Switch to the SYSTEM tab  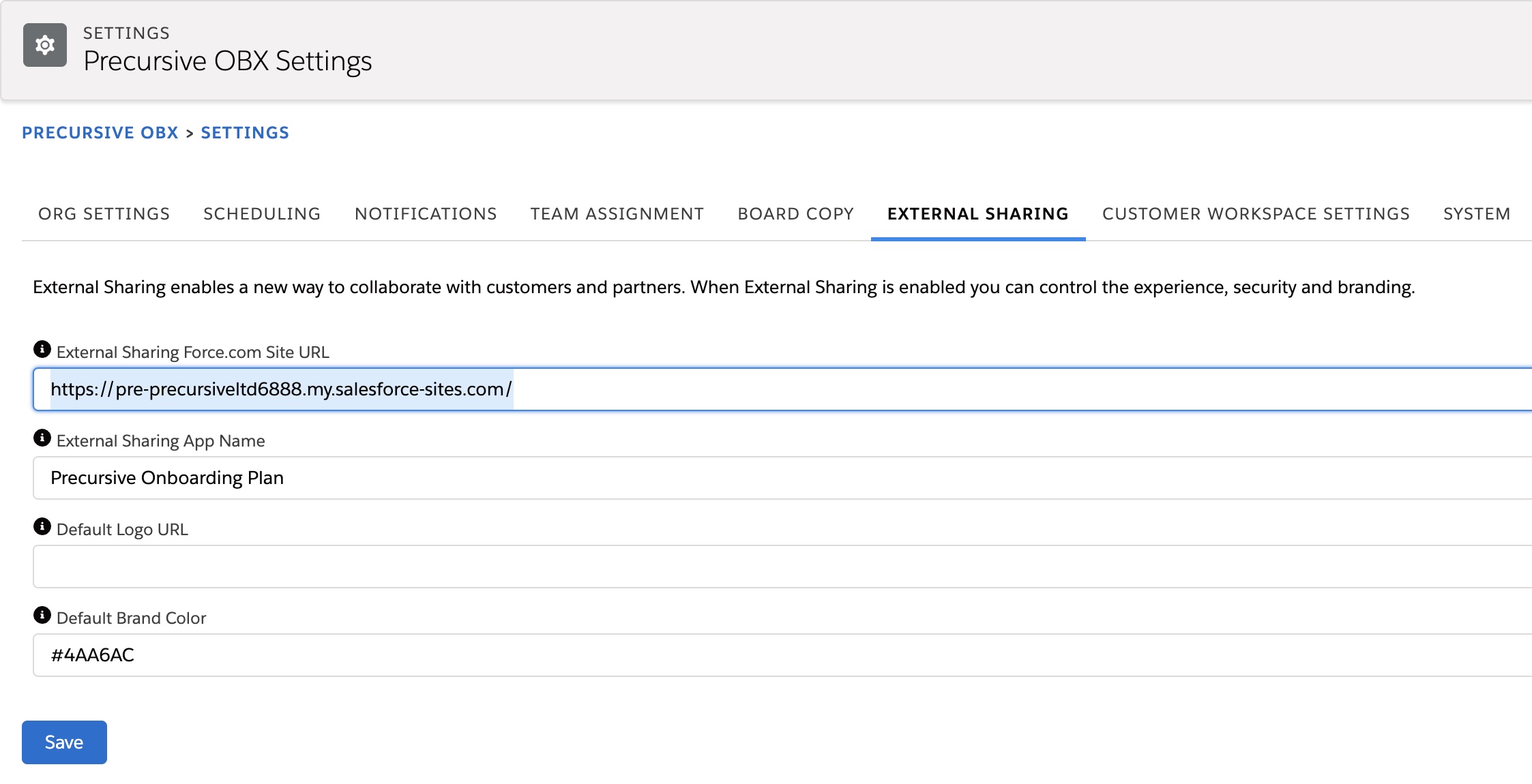click(x=1476, y=213)
